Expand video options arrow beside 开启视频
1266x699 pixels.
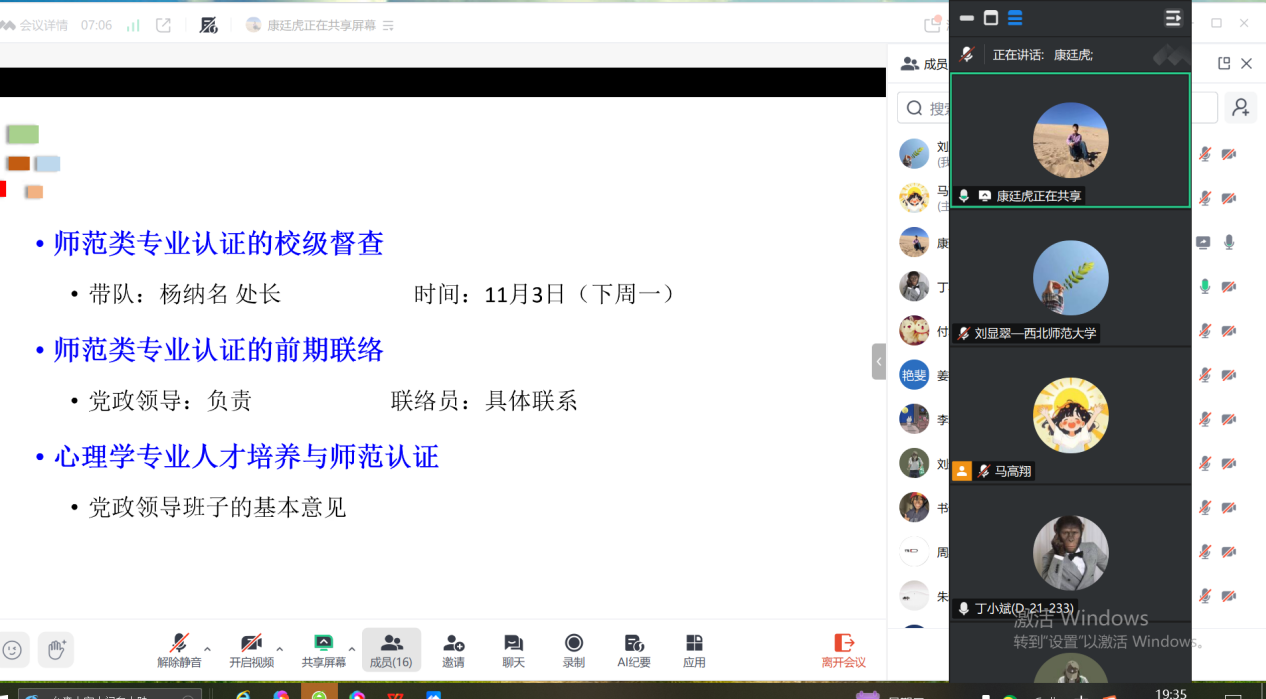(x=280, y=649)
